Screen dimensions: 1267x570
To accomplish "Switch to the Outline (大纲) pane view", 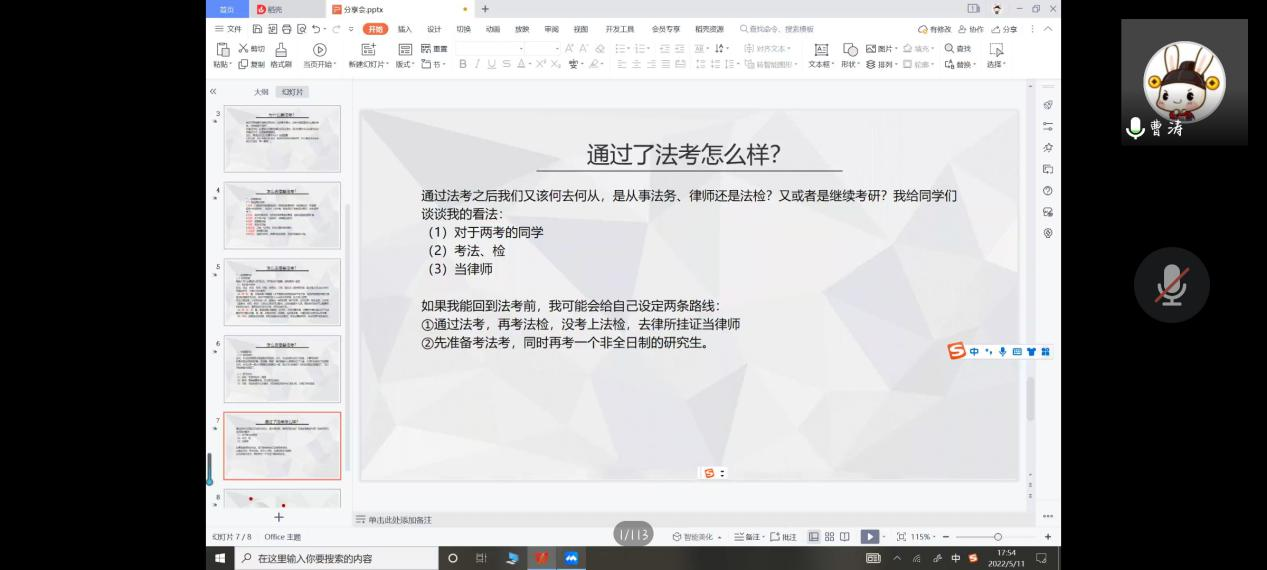I will tap(261, 92).
